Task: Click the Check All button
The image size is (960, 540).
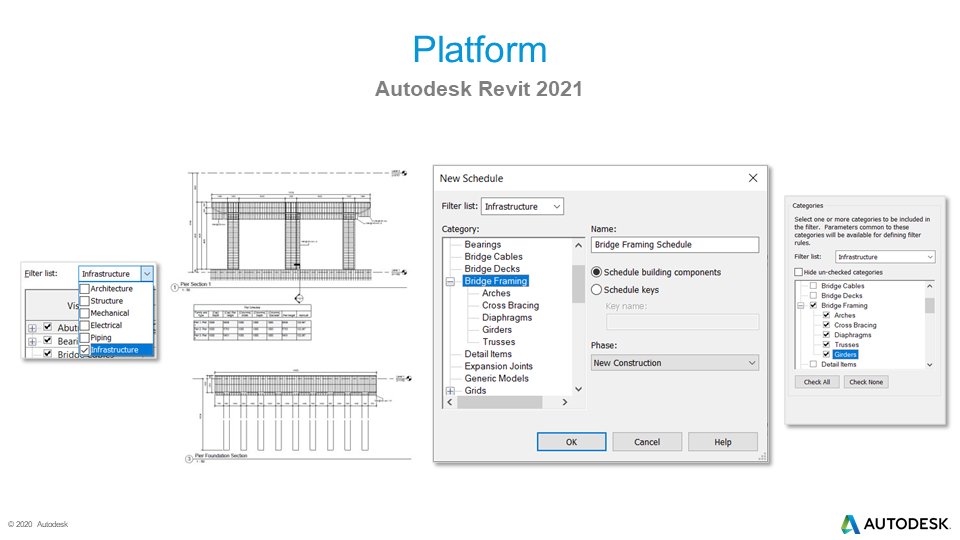Action: (817, 382)
